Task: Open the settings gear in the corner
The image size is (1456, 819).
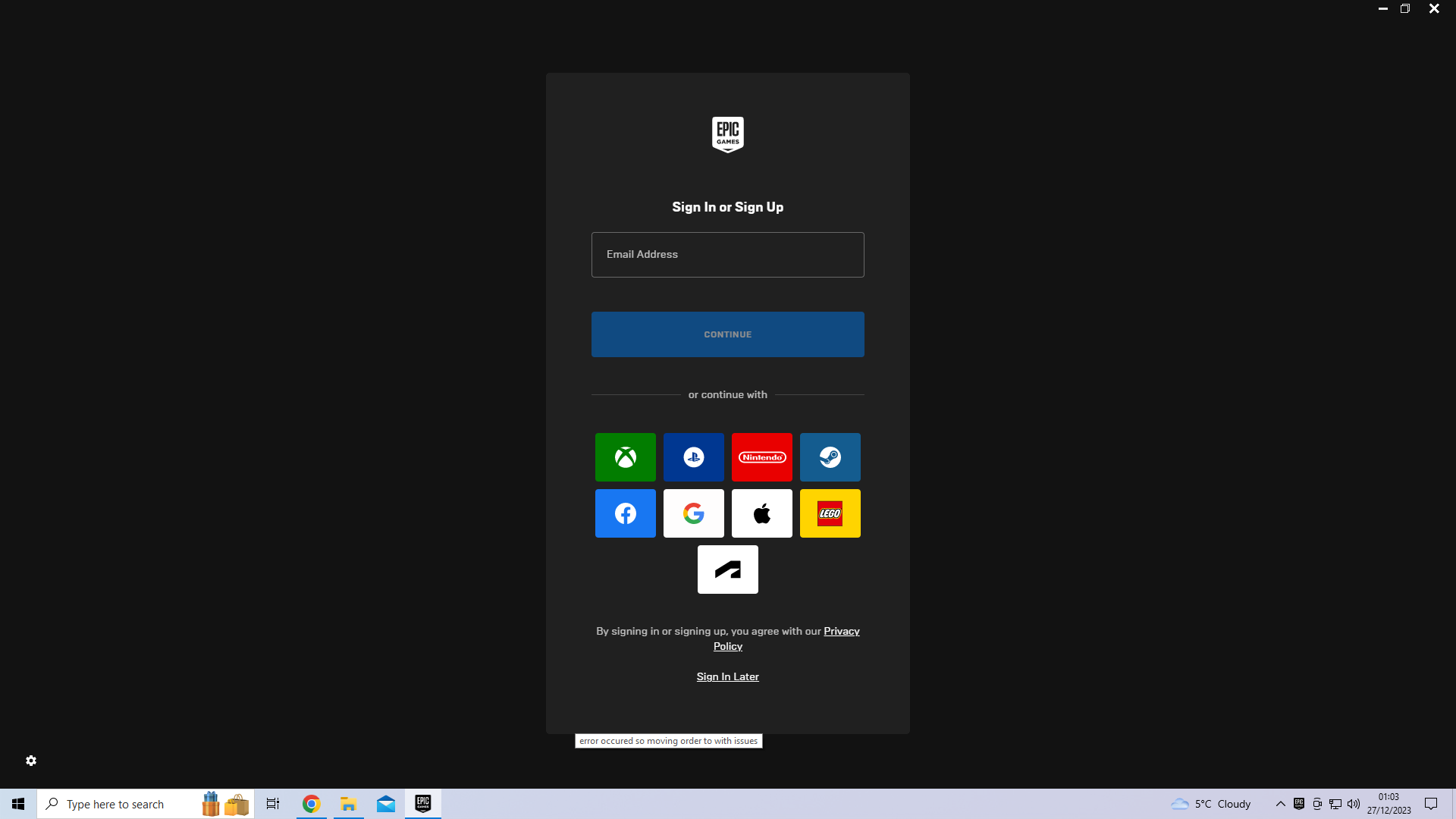Action: tap(31, 761)
